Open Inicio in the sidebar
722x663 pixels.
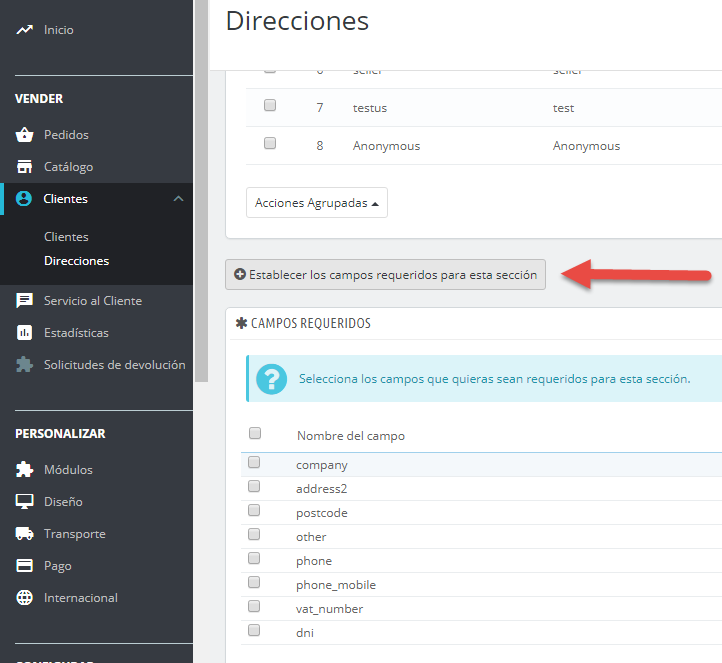[58, 30]
